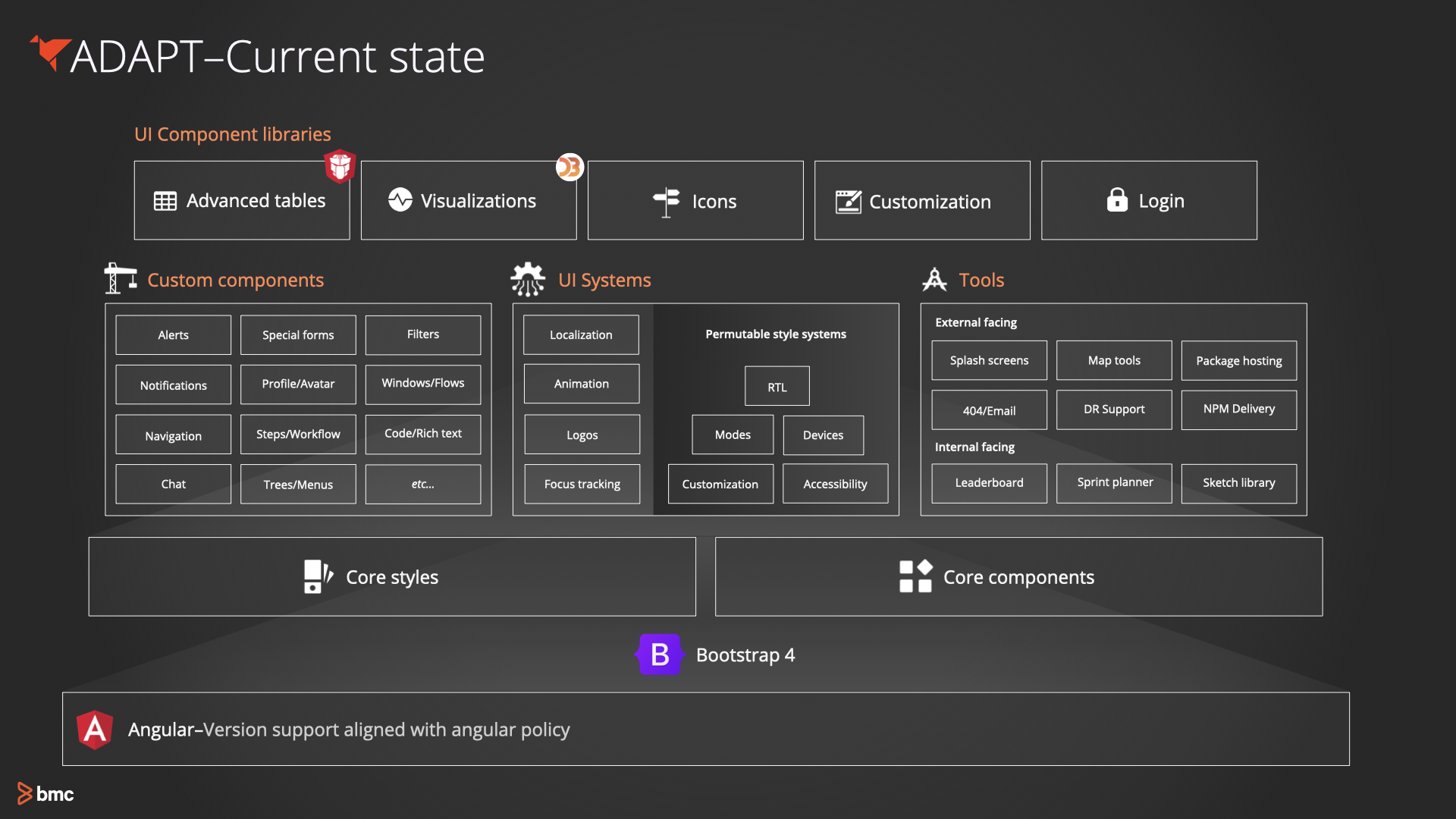Click the UI Component libraries heading
Image resolution: width=1456 pixels, height=819 pixels.
(232, 134)
